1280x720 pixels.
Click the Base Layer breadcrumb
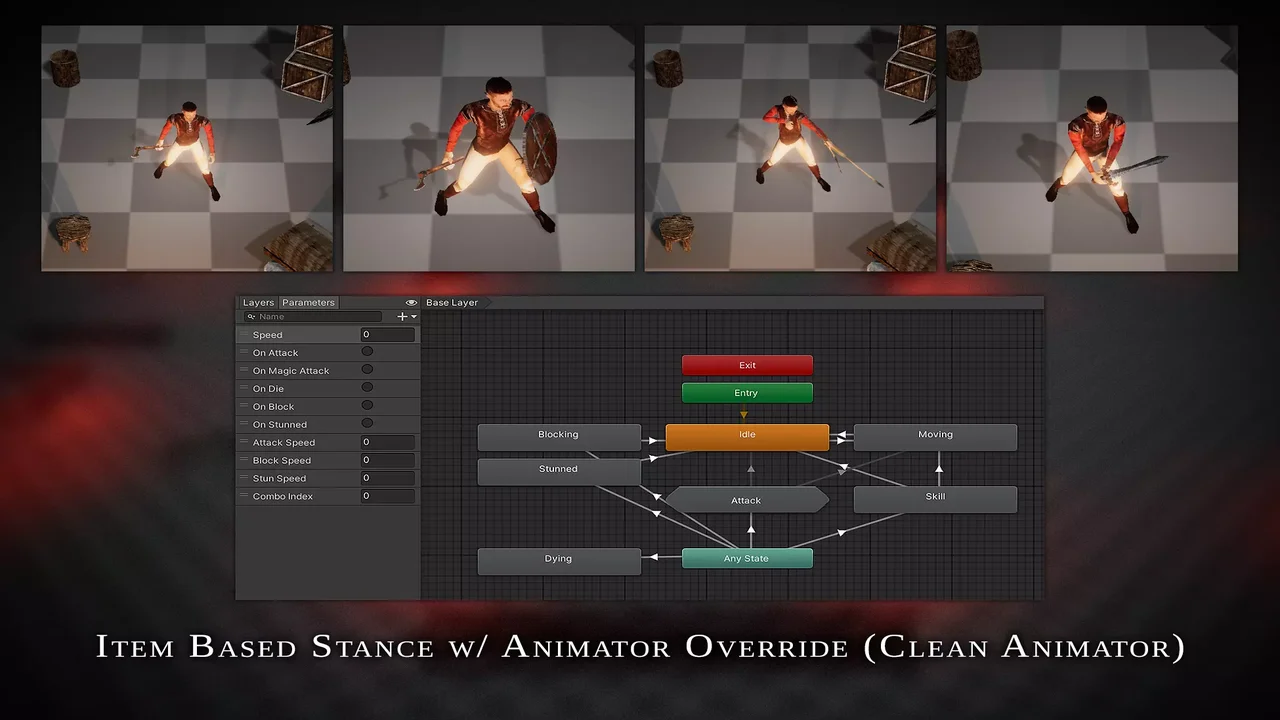tap(452, 302)
